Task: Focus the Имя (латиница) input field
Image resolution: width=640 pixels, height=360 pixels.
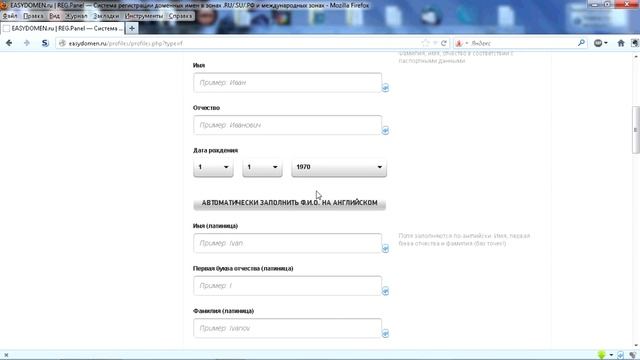Action: point(287,243)
